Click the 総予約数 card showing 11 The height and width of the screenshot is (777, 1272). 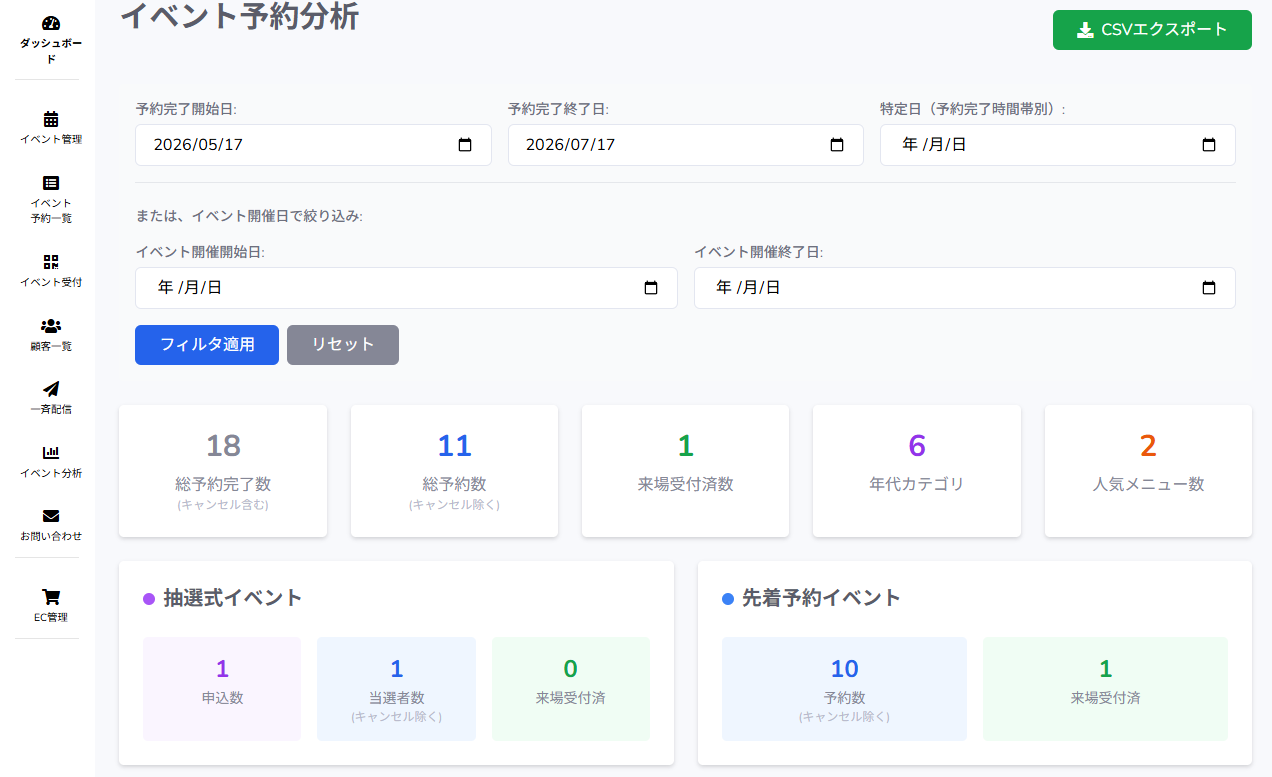click(x=454, y=471)
